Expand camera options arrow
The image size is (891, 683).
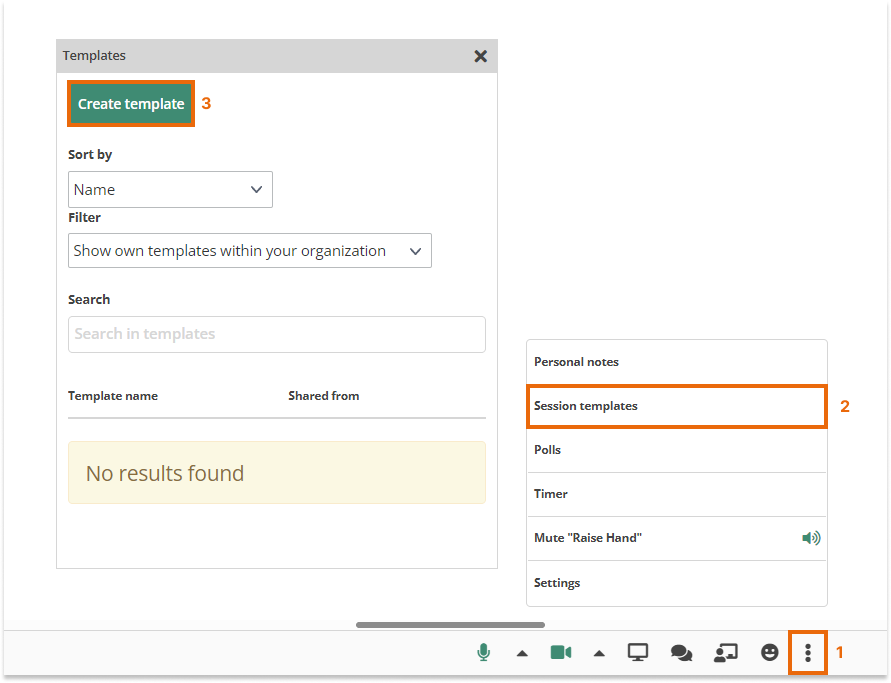(x=599, y=653)
